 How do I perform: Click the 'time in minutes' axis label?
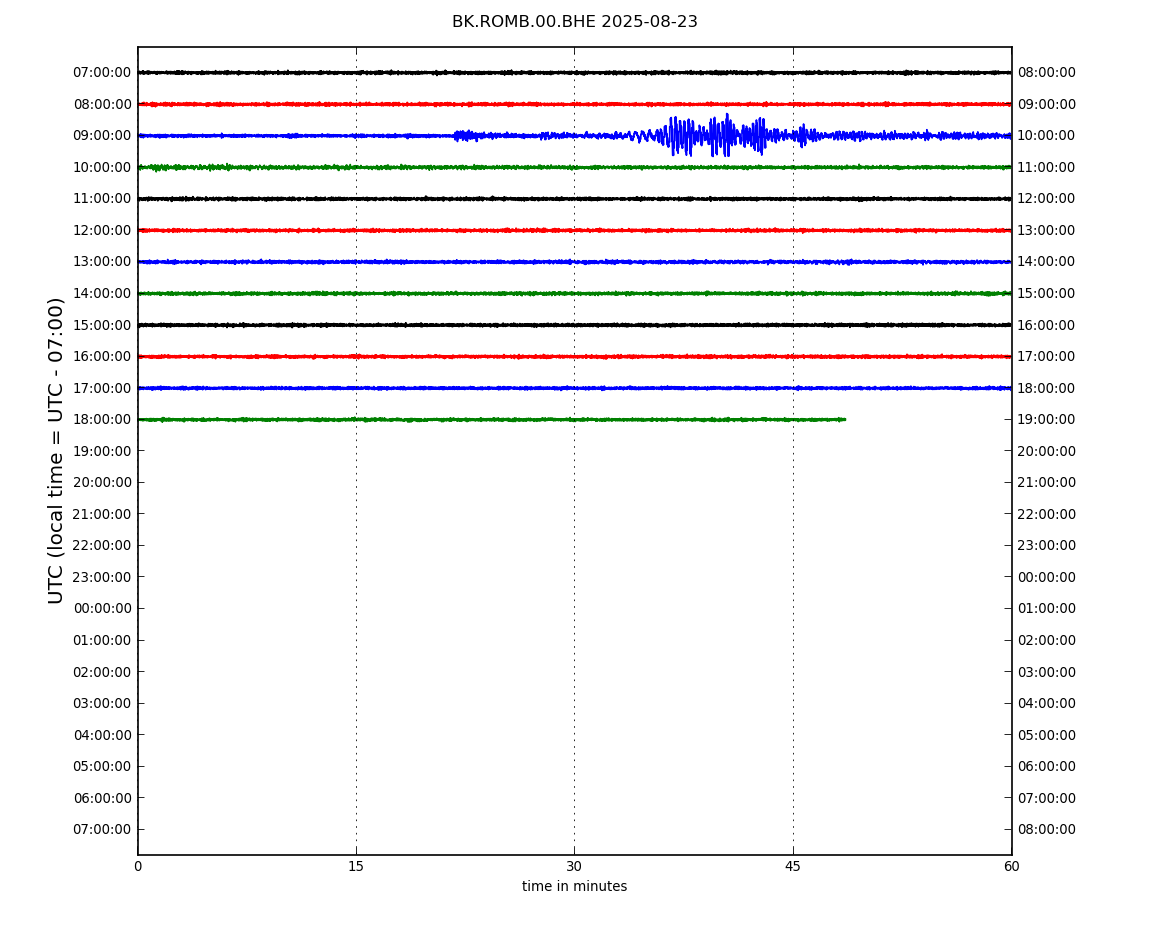coord(574,886)
